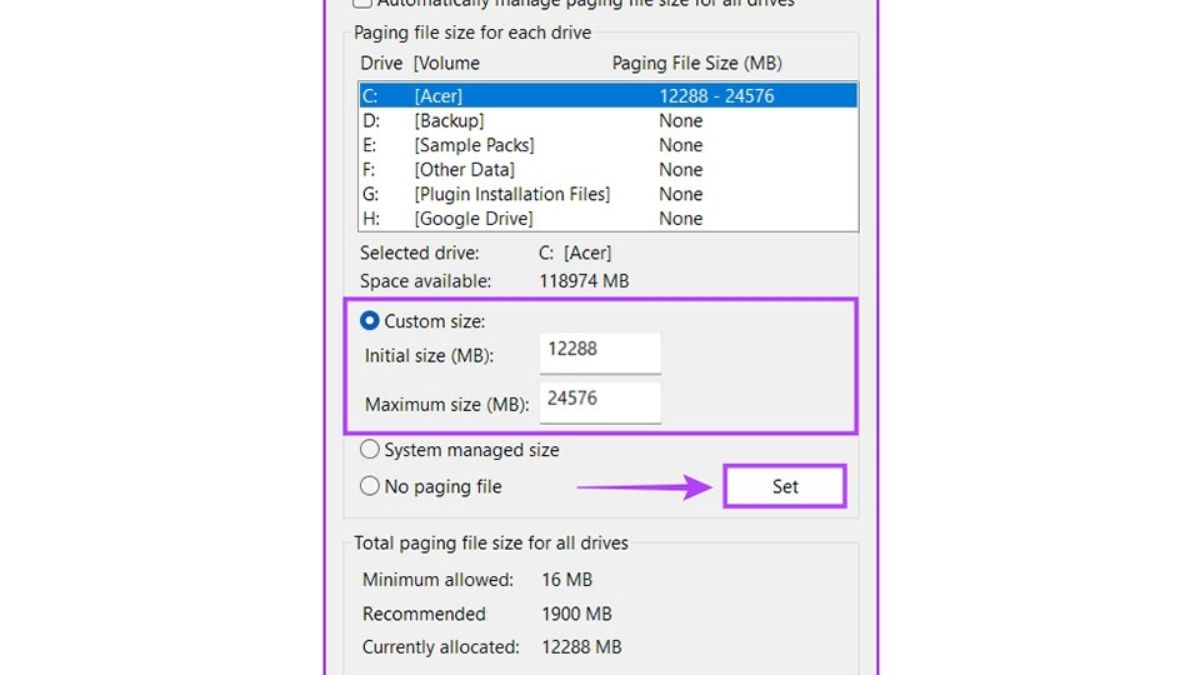Image resolution: width=1200 pixels, height=675 pixels.
Task: Enable the System managed size option
Action: [370, 450]
